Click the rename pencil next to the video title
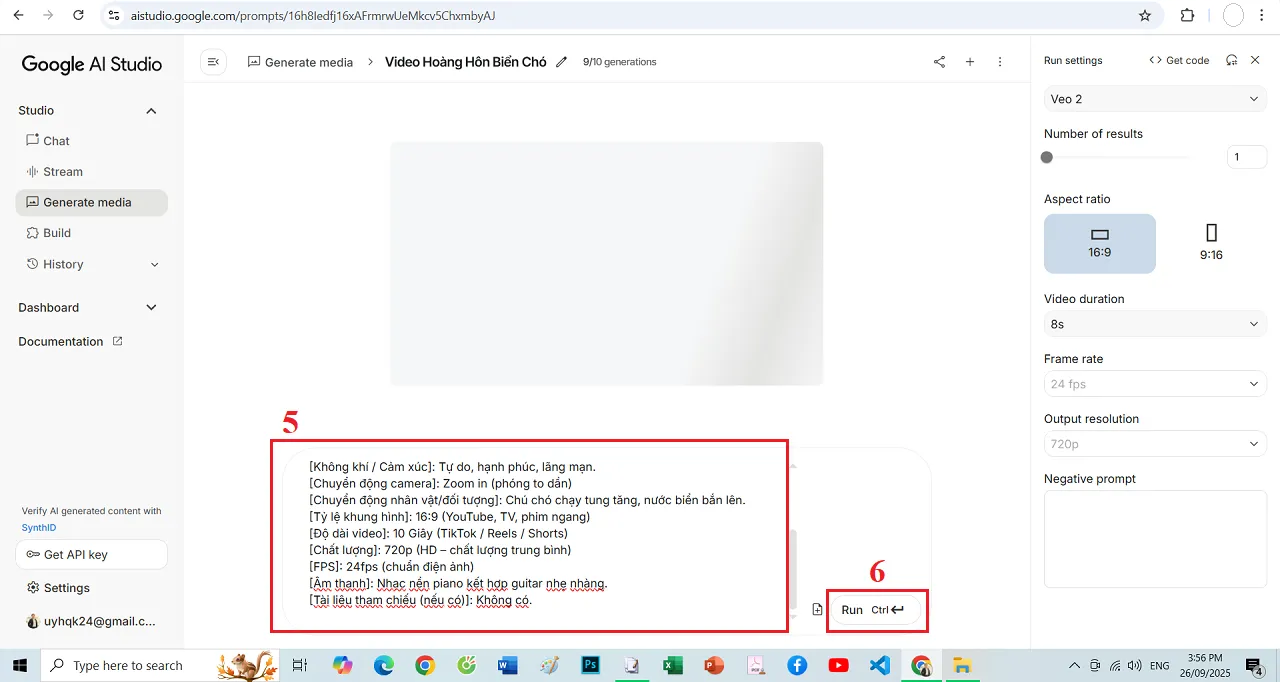The width and height of the screenshot is (1280, 682). (563, 61)
